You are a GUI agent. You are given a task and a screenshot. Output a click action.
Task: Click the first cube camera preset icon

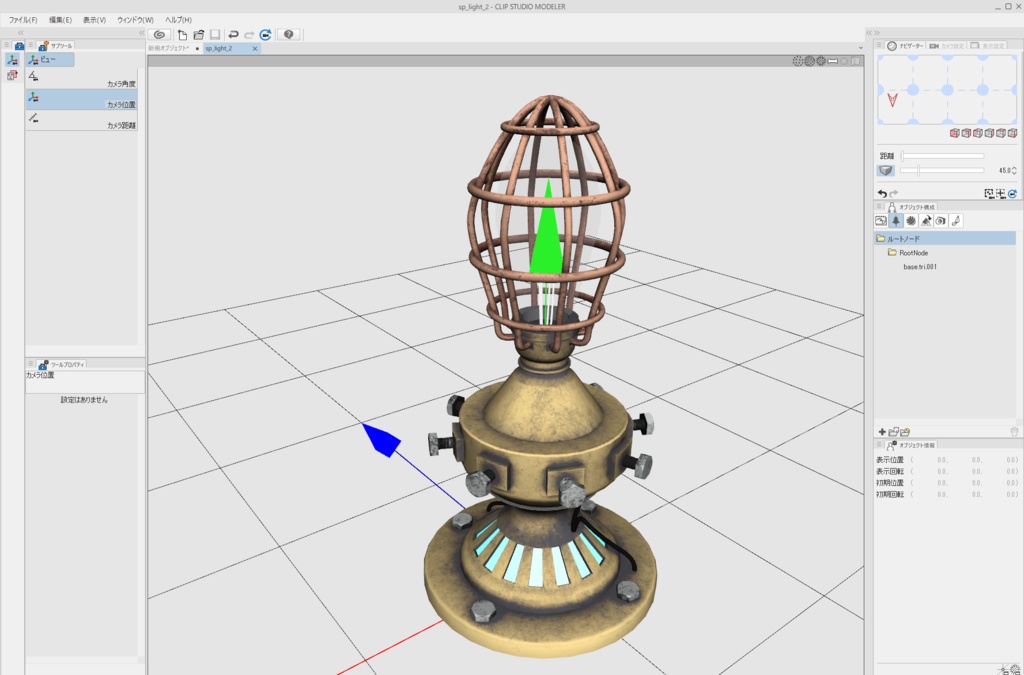point(955,133)
